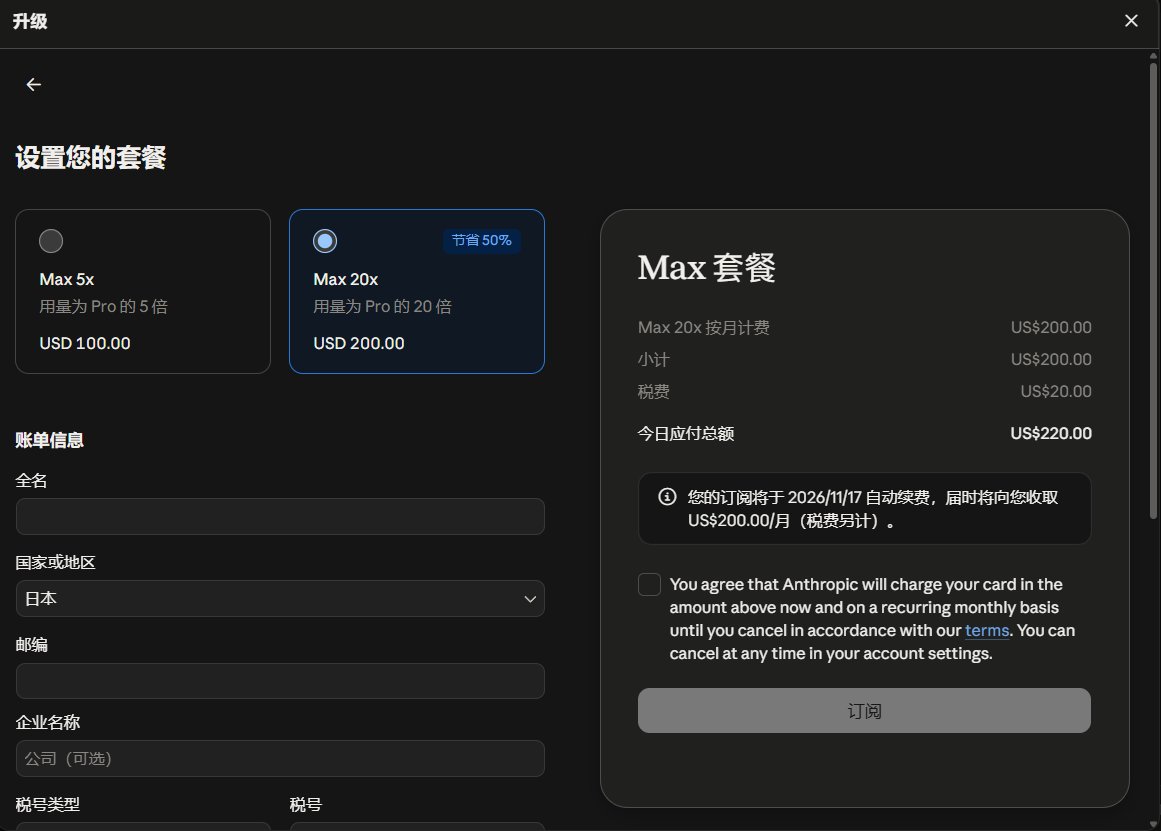
Task: Click the USD 200.00 plan price
Action: 358,344
